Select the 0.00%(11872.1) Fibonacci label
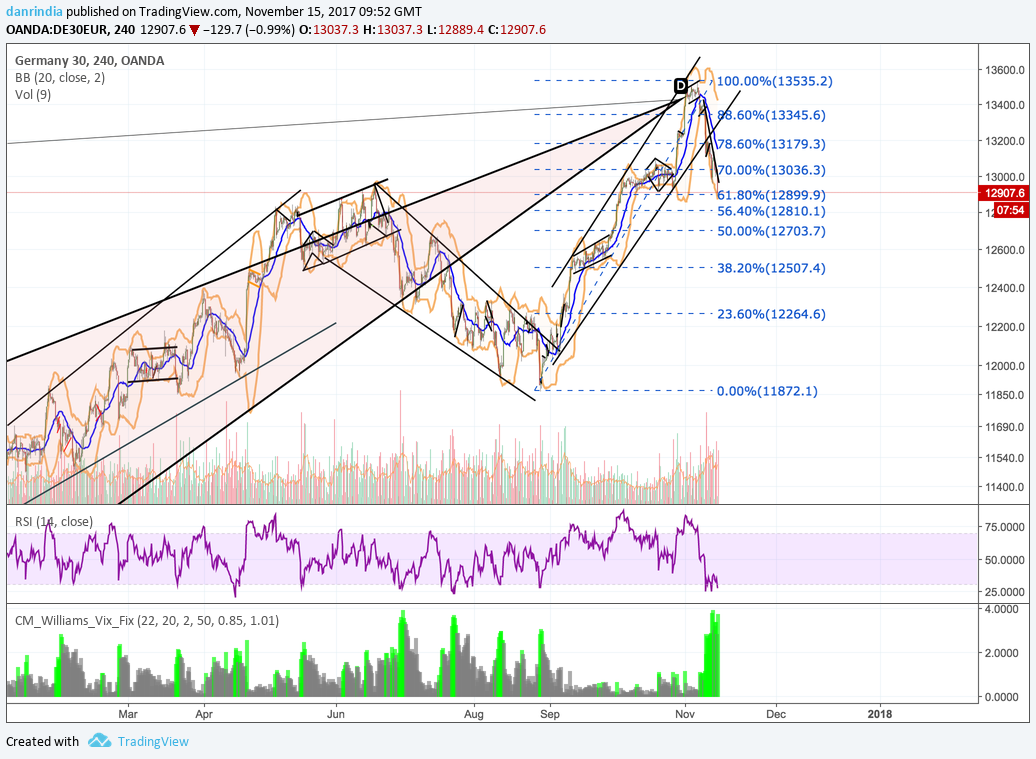 [767, 391]
